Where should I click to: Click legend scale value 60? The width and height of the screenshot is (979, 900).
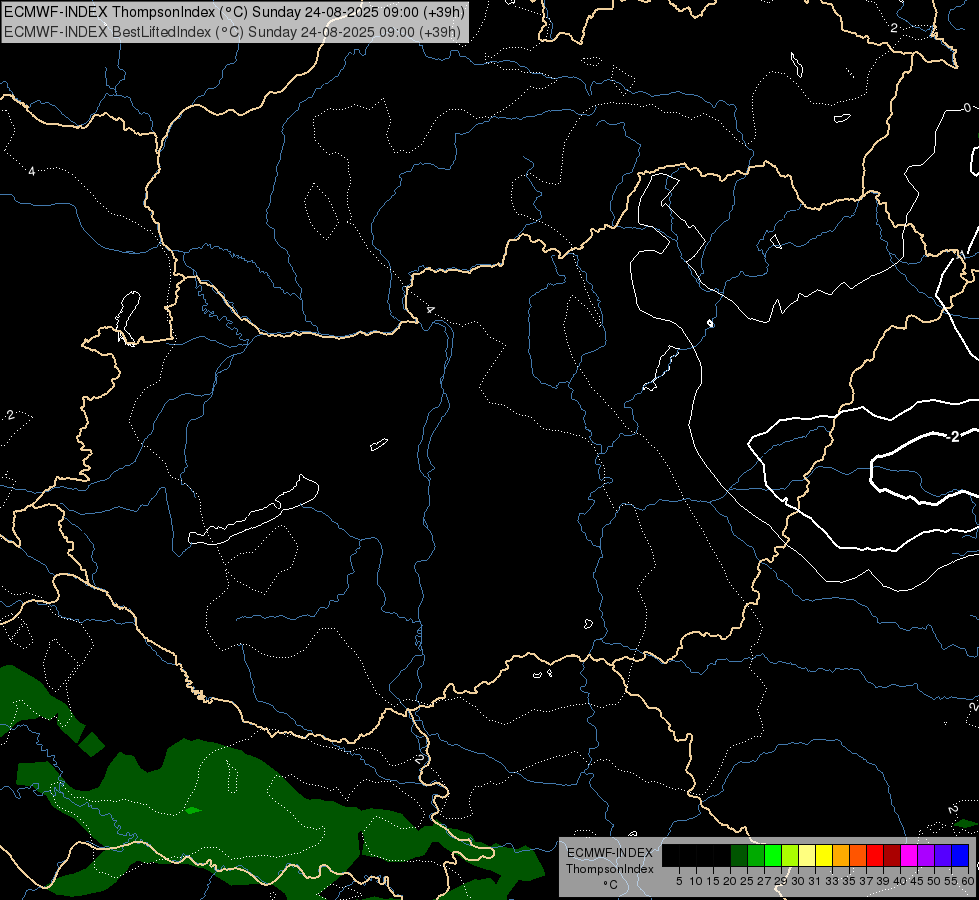(x=967, y=881)
